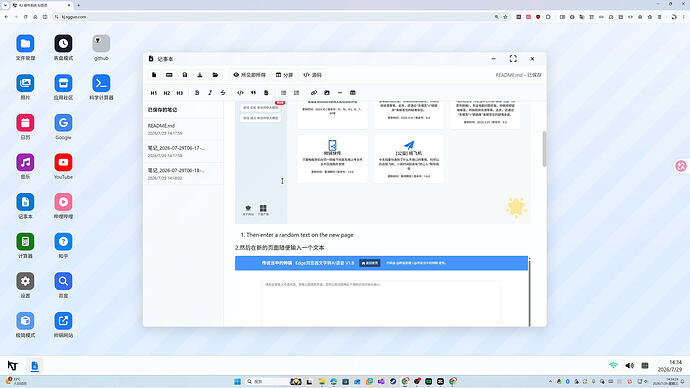
Task: Switch to 所见即所得 preview mode
Action: pyautogui.click(x=250, y=75)
